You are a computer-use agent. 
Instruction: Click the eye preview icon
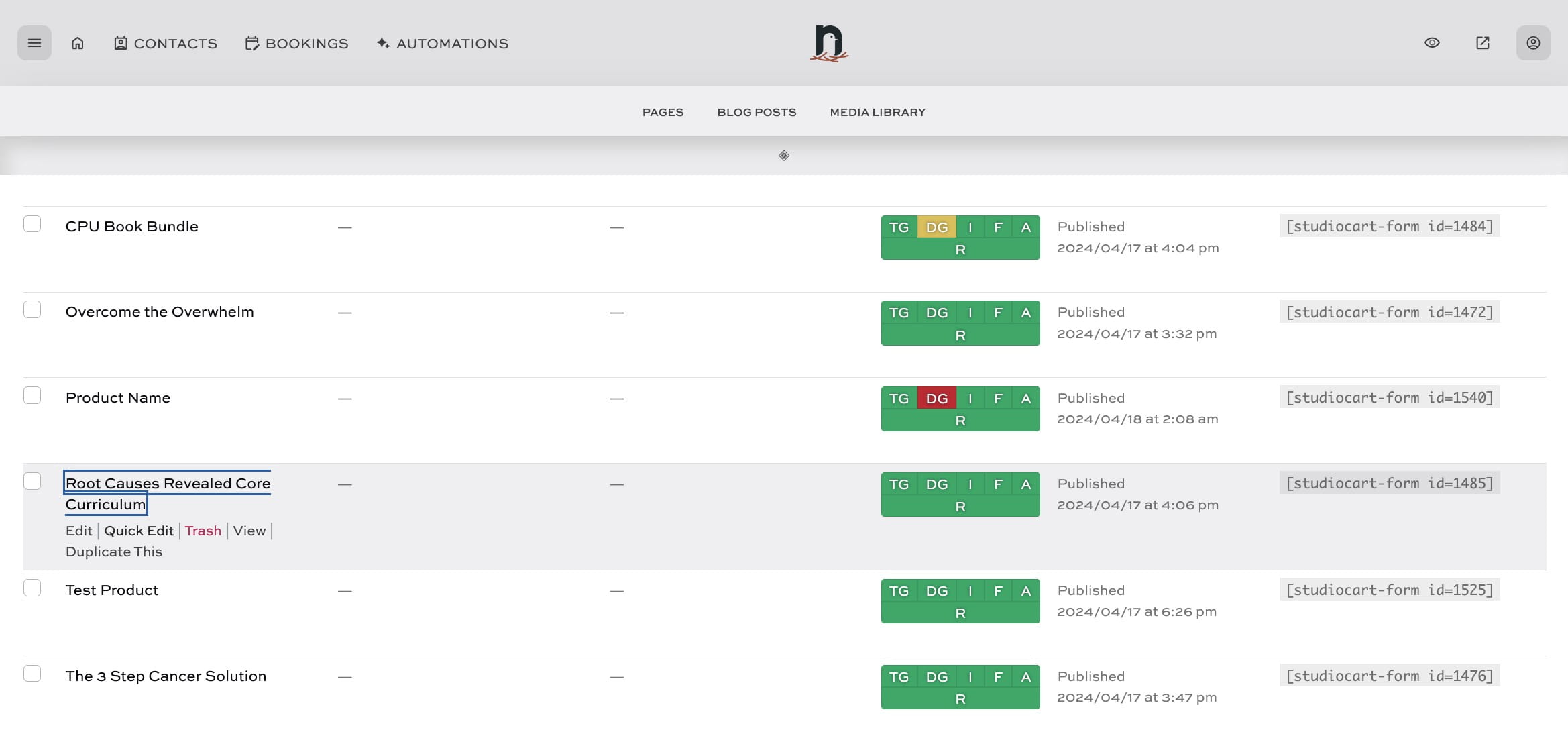point(1432,43)
